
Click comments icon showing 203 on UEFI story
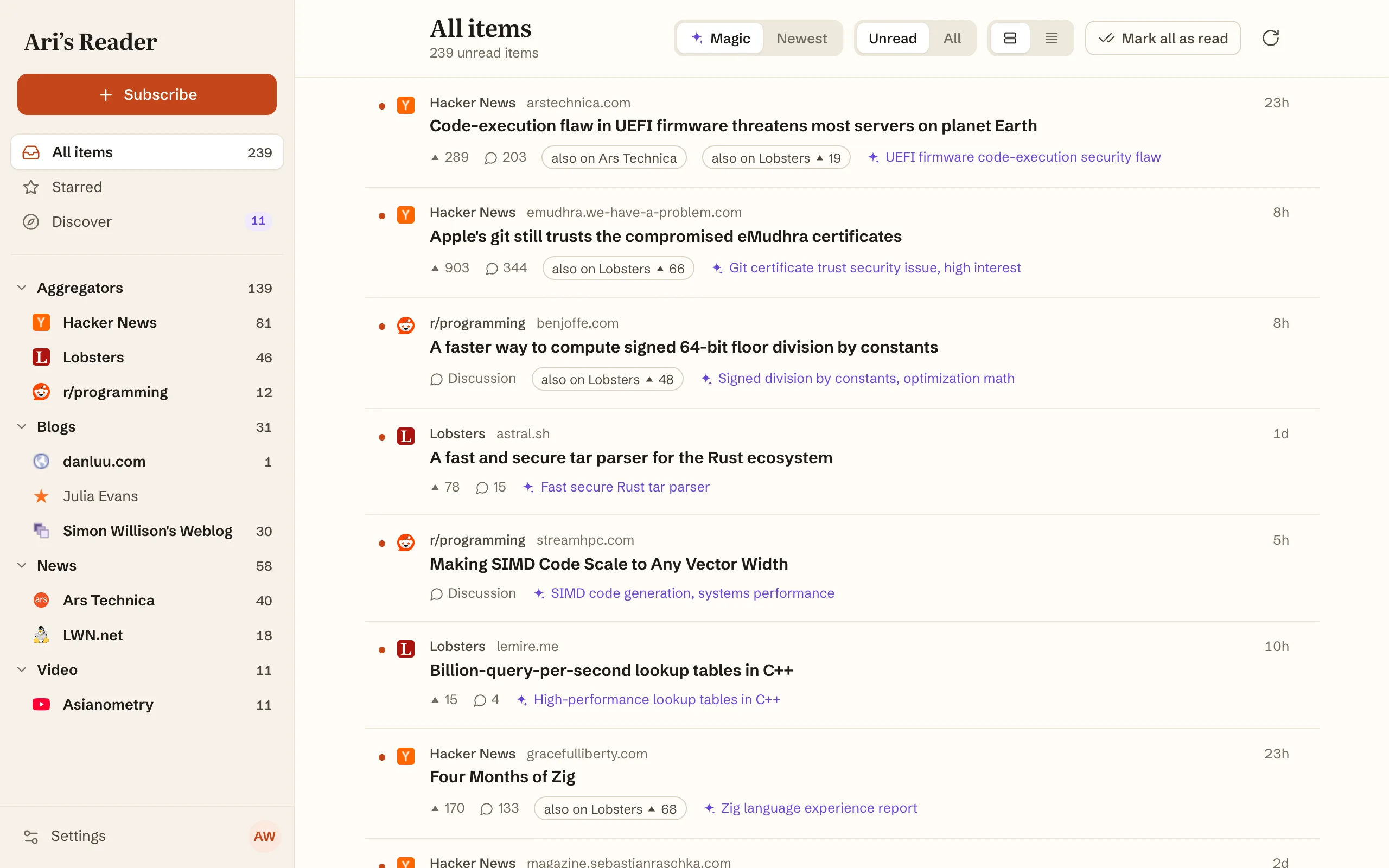(490, 158)
